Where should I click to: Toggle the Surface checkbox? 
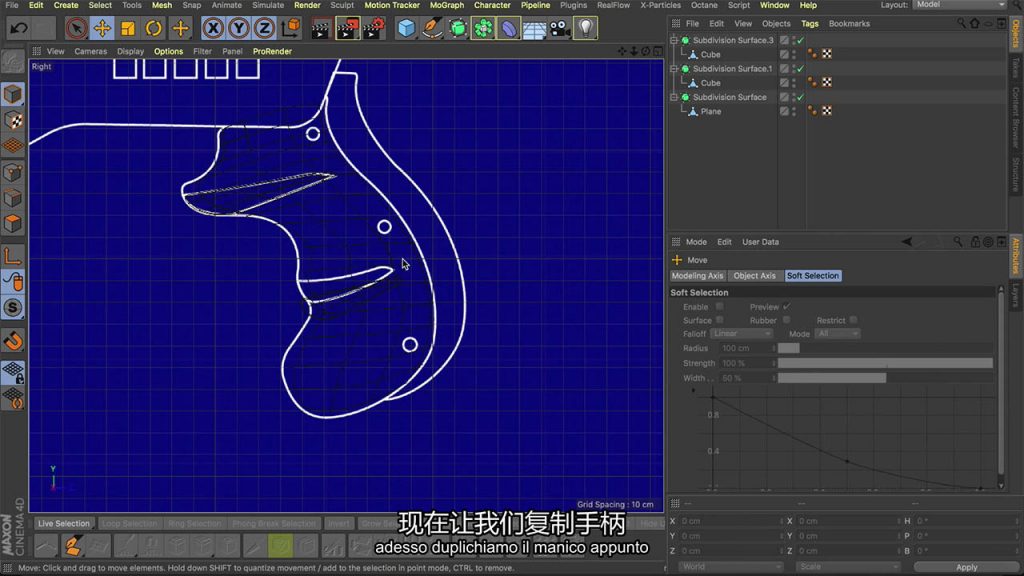719,320
